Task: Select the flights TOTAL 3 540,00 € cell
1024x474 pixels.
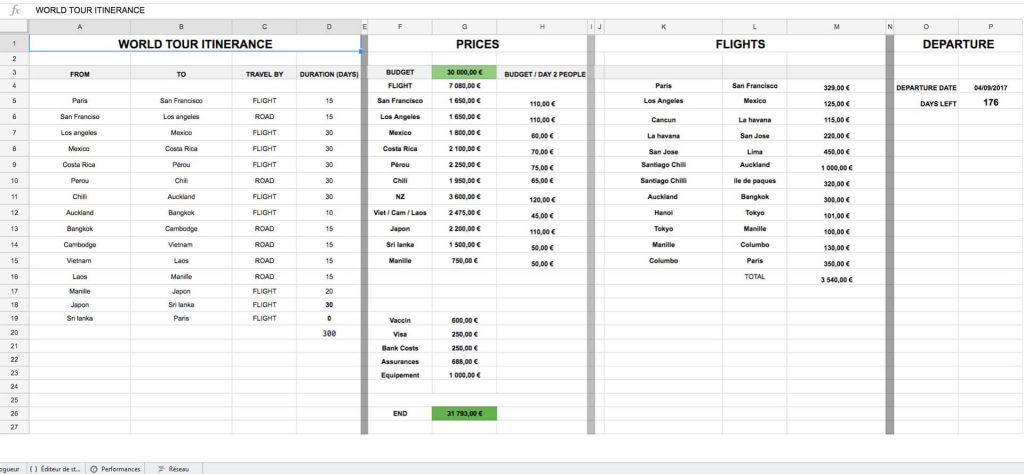Action: [x=836, y=281]
